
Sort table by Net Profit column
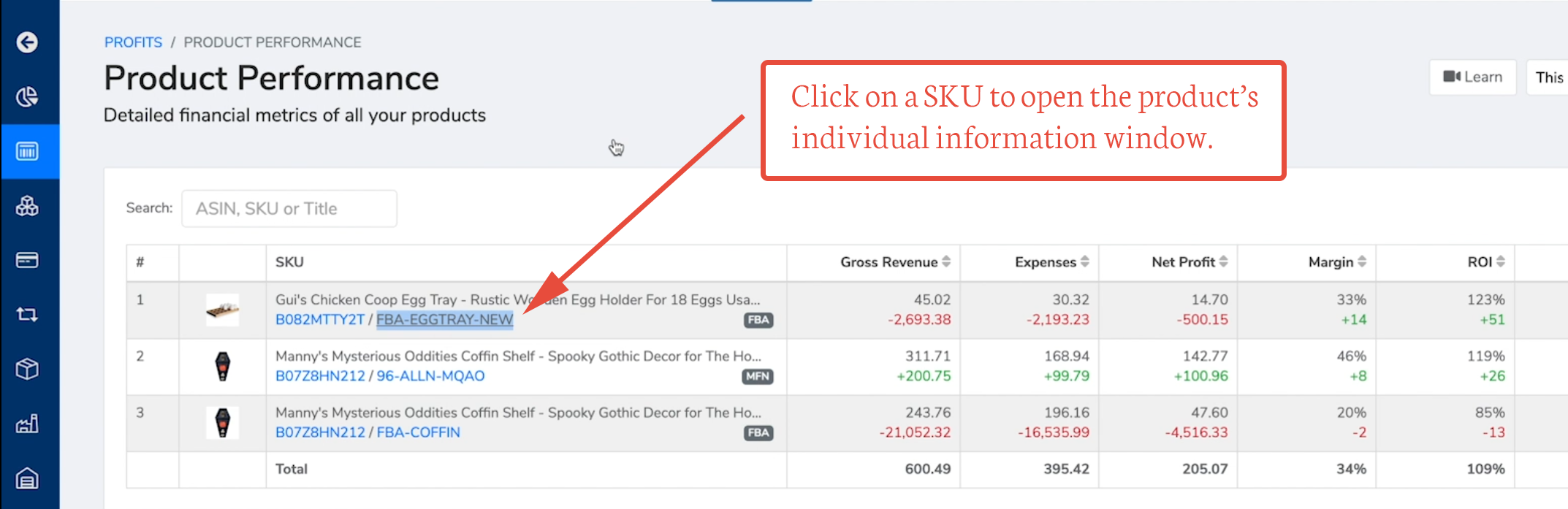click(1189, 262)
